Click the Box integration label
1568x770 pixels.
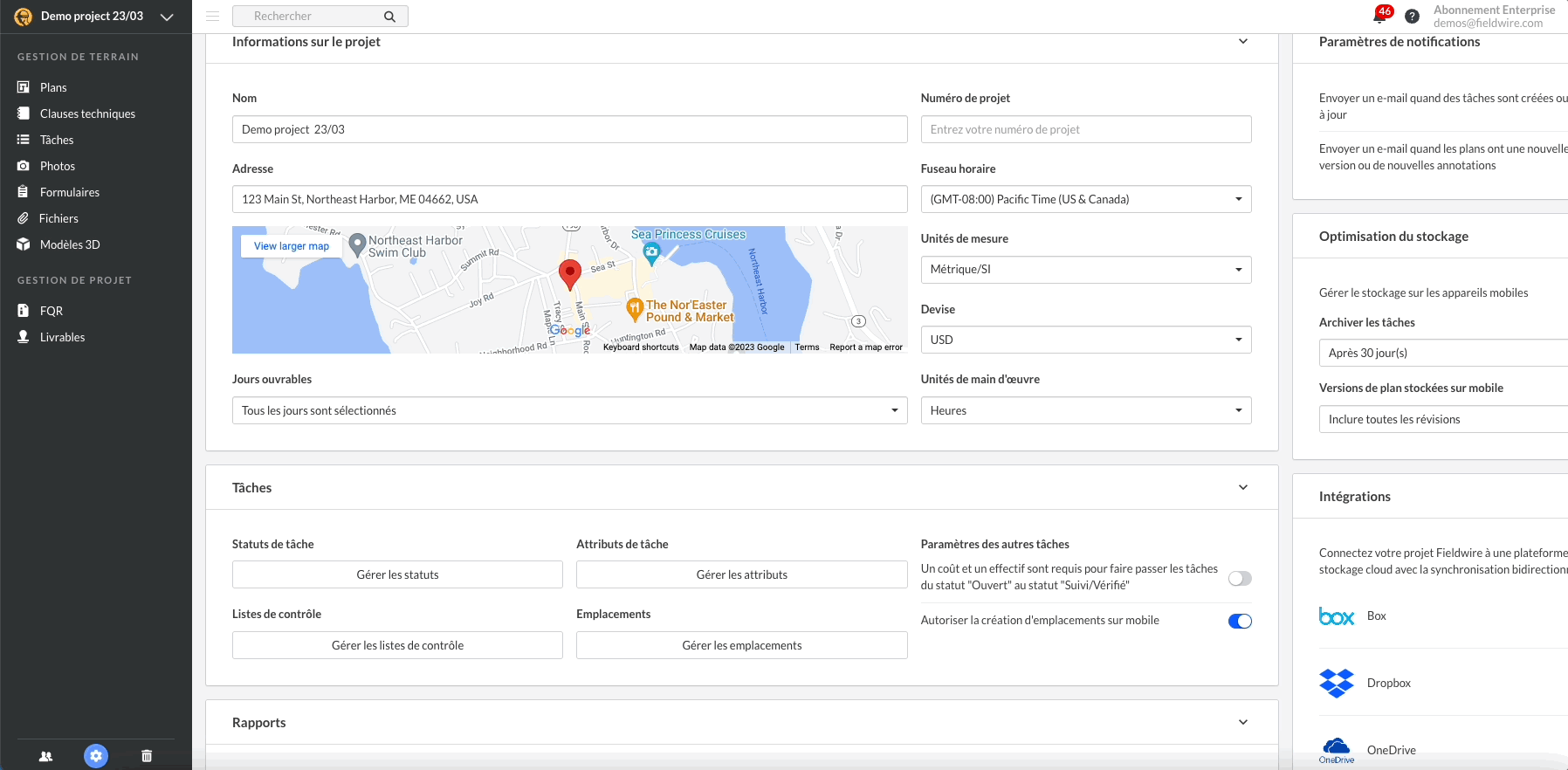pos(1376,616)
